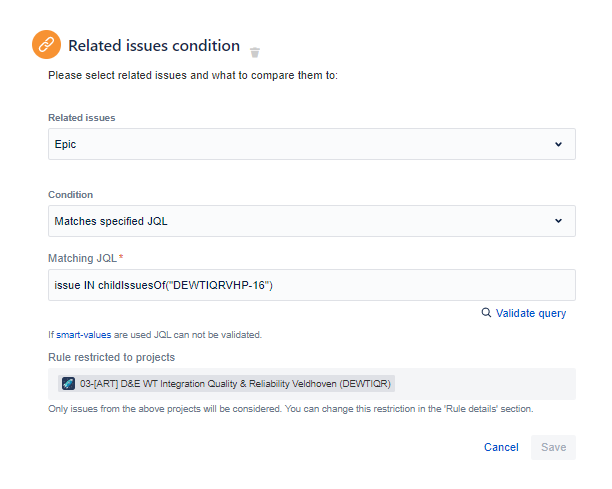Click the orange link condition icon
This screenshot has width=612, height=489.
(46, 46)
